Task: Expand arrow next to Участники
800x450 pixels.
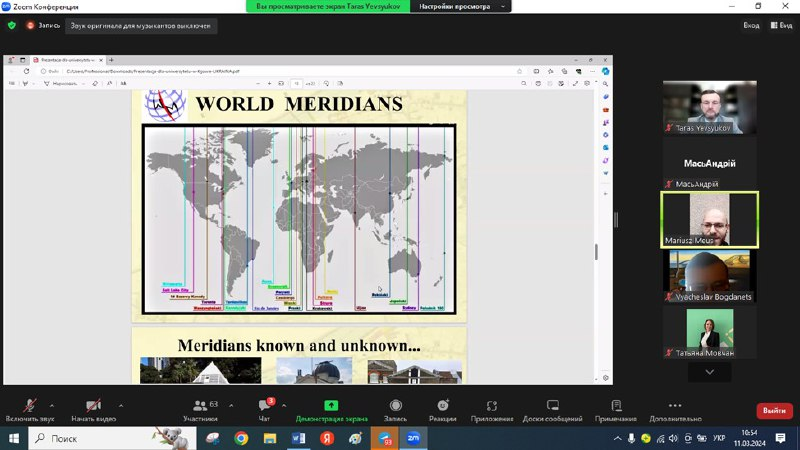Action: (x=231, y=406)
